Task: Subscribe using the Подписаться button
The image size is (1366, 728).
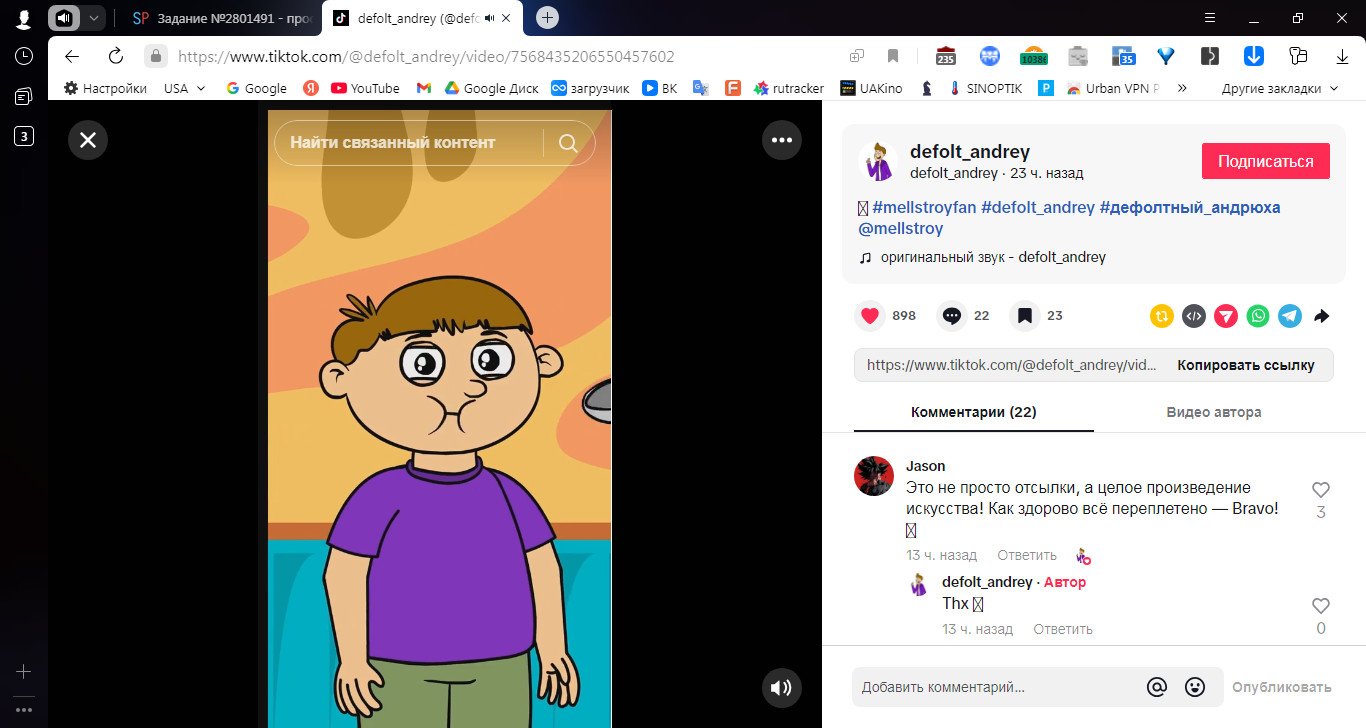Action: point(1266,161)
